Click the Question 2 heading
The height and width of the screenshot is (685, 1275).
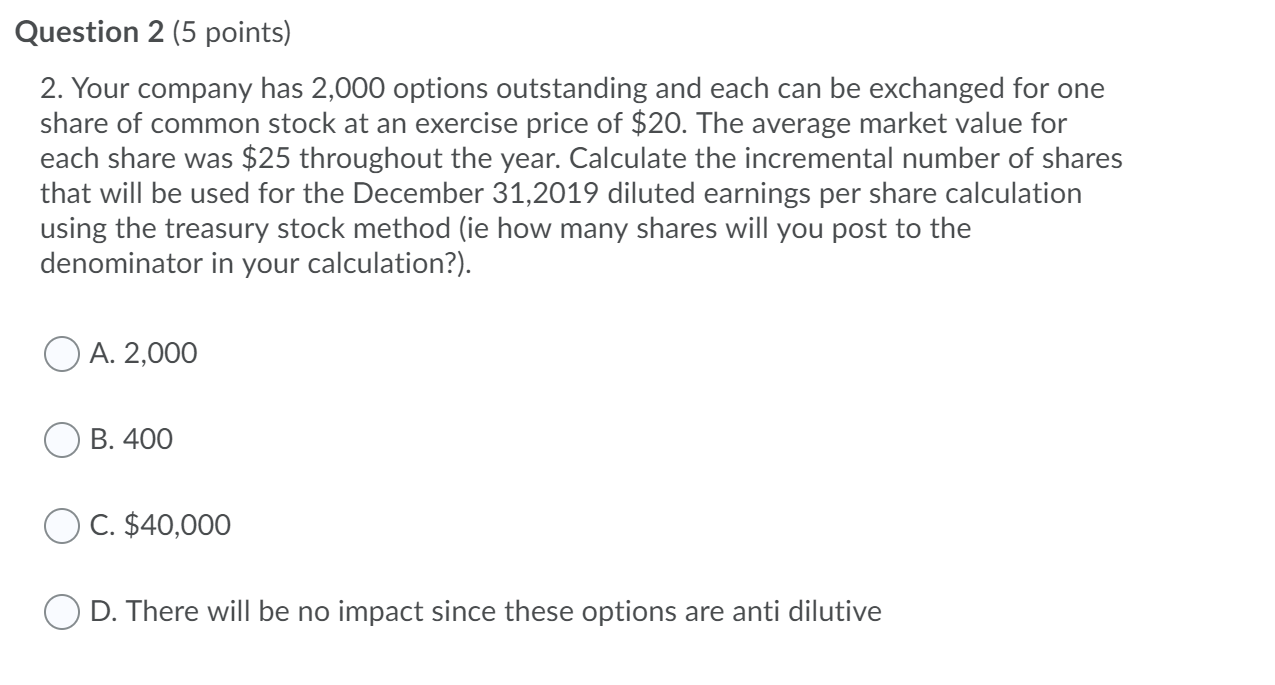click(90, 30)
